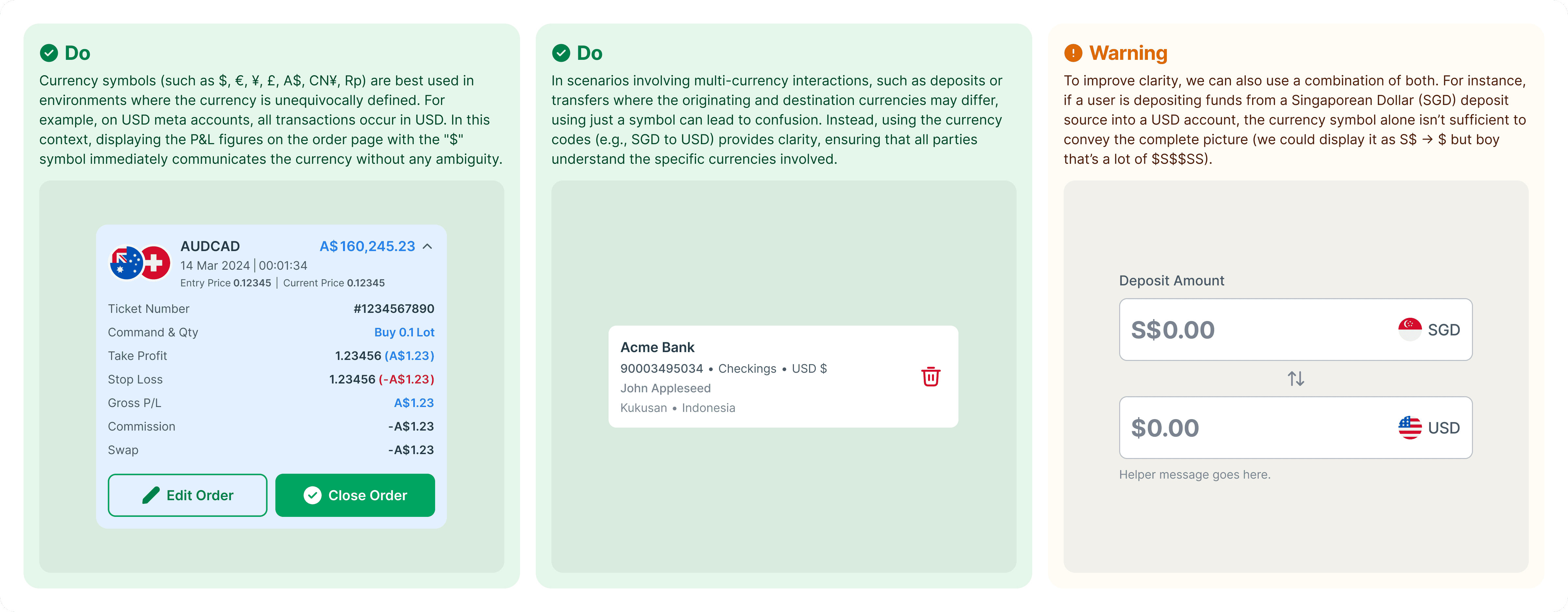
Task: Collapse the AUDCAD order details chevron
Action: tap(427, 246)
